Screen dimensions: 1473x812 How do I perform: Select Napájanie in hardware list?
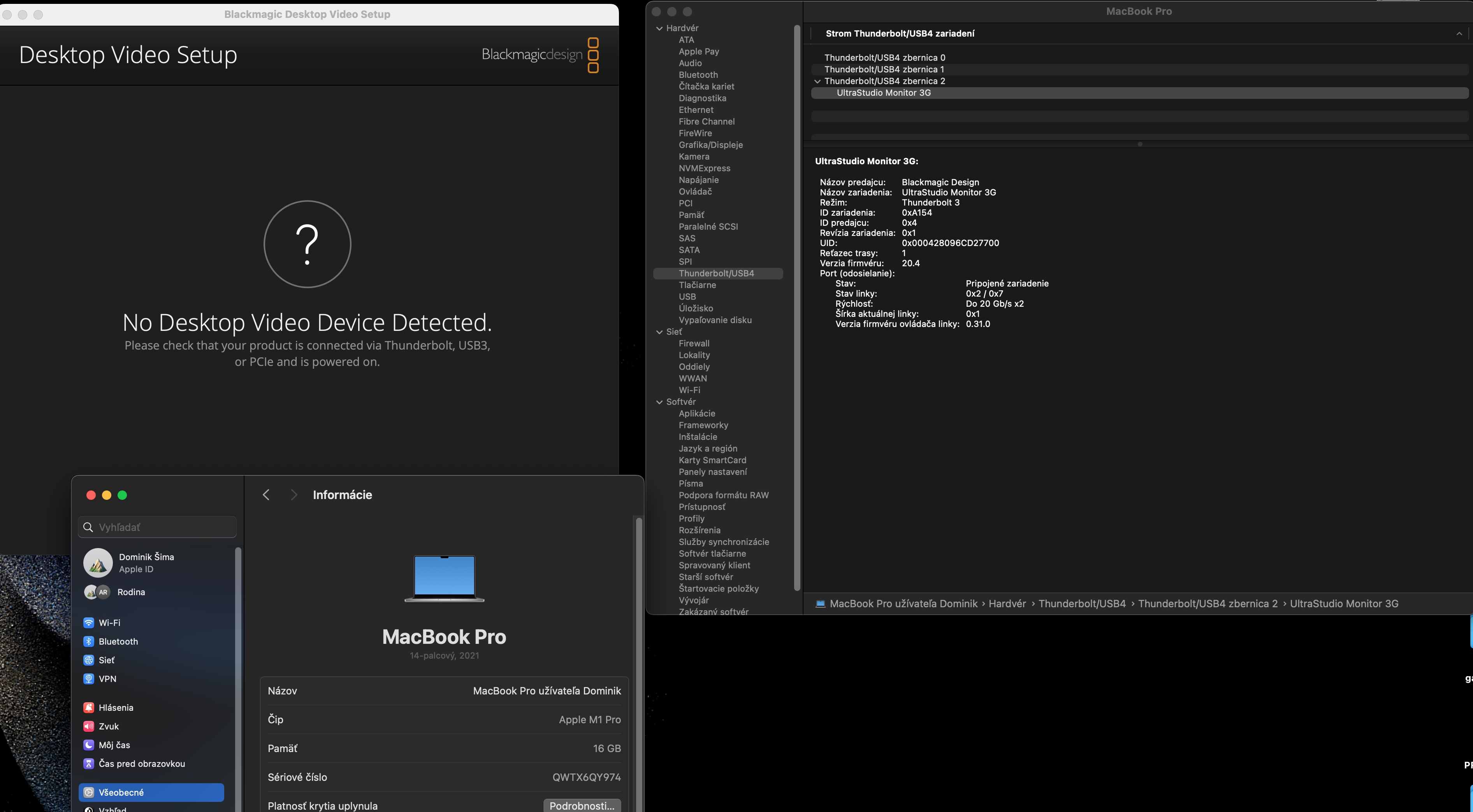[698, 180]
